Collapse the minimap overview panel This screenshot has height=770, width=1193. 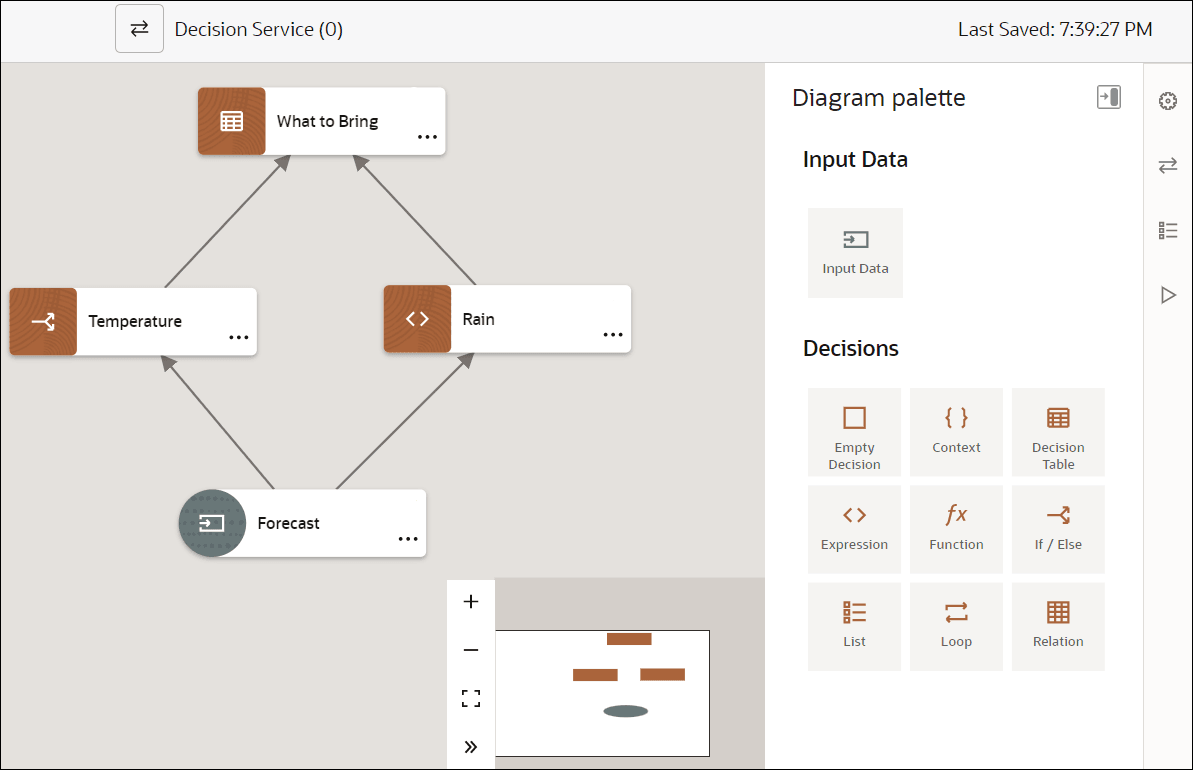[x=471, y=746]
